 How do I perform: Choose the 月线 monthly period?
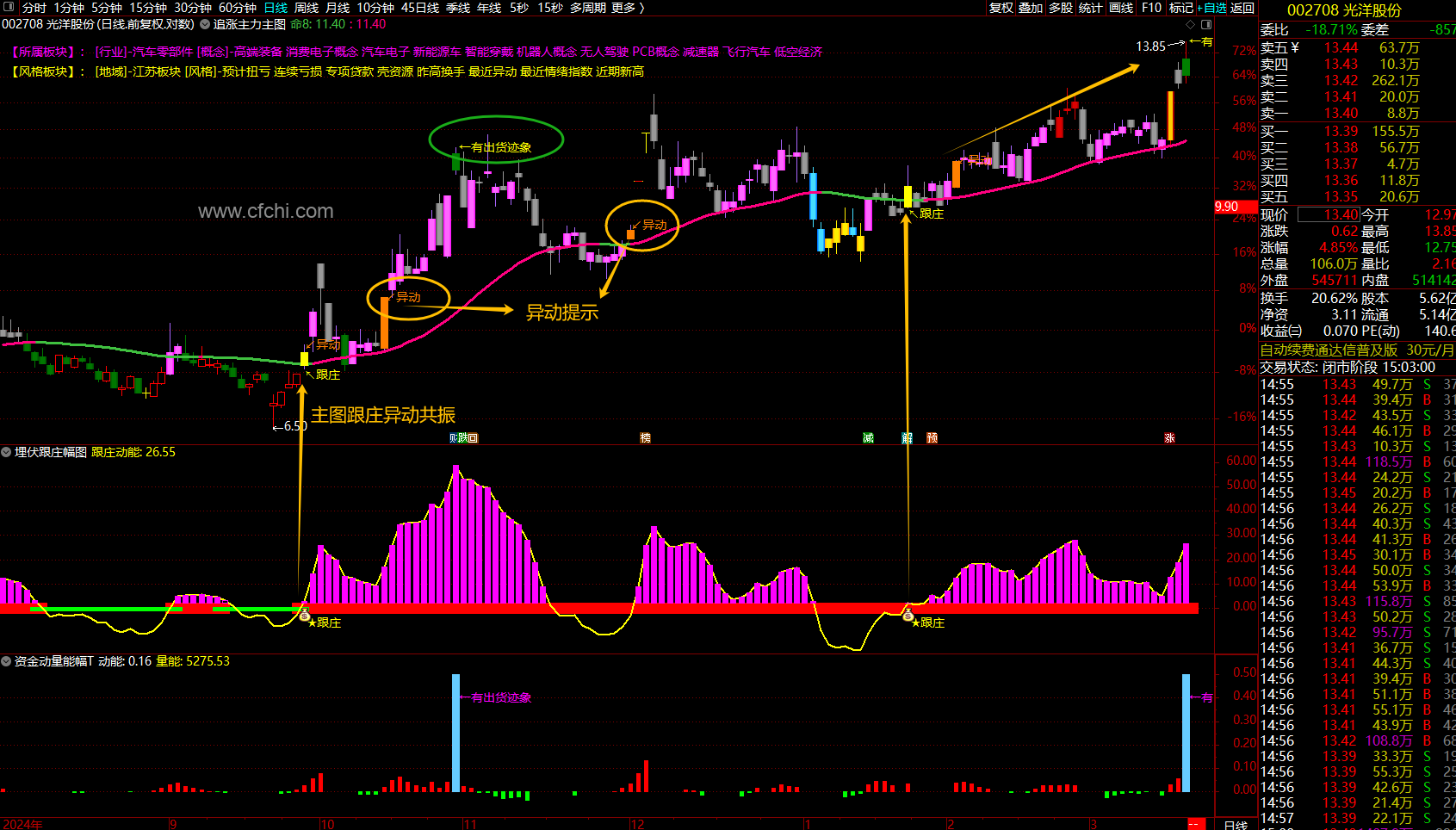[x=338, y=8]
